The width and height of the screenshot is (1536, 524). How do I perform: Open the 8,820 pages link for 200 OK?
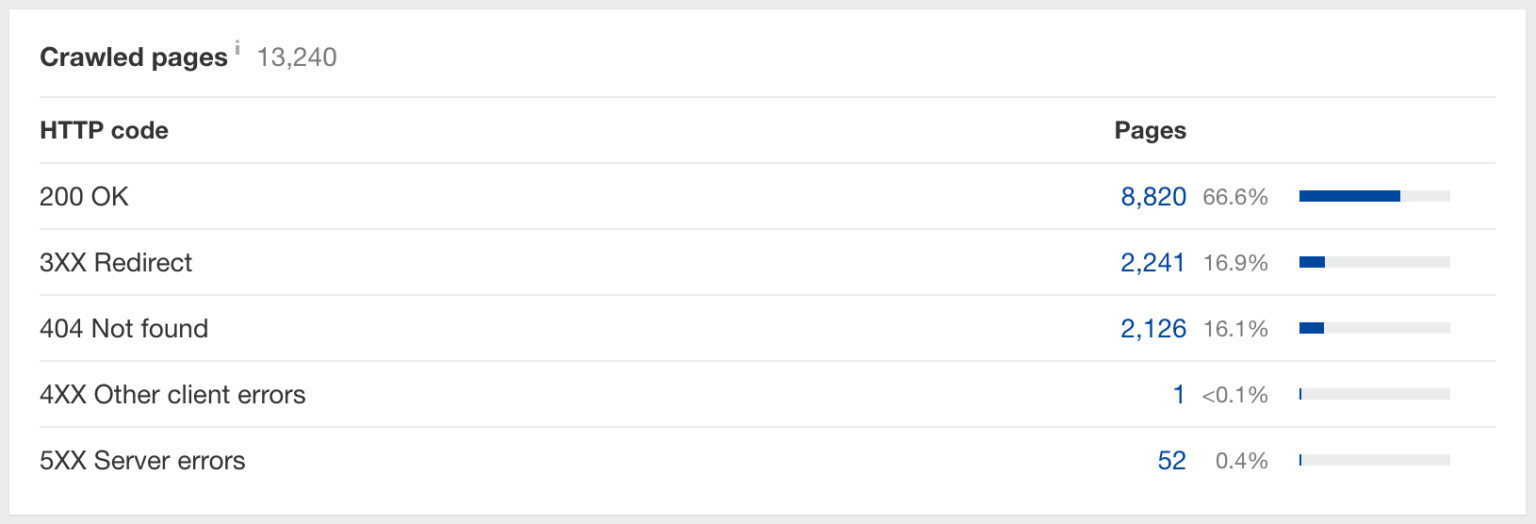click(x=1153, y=197)
